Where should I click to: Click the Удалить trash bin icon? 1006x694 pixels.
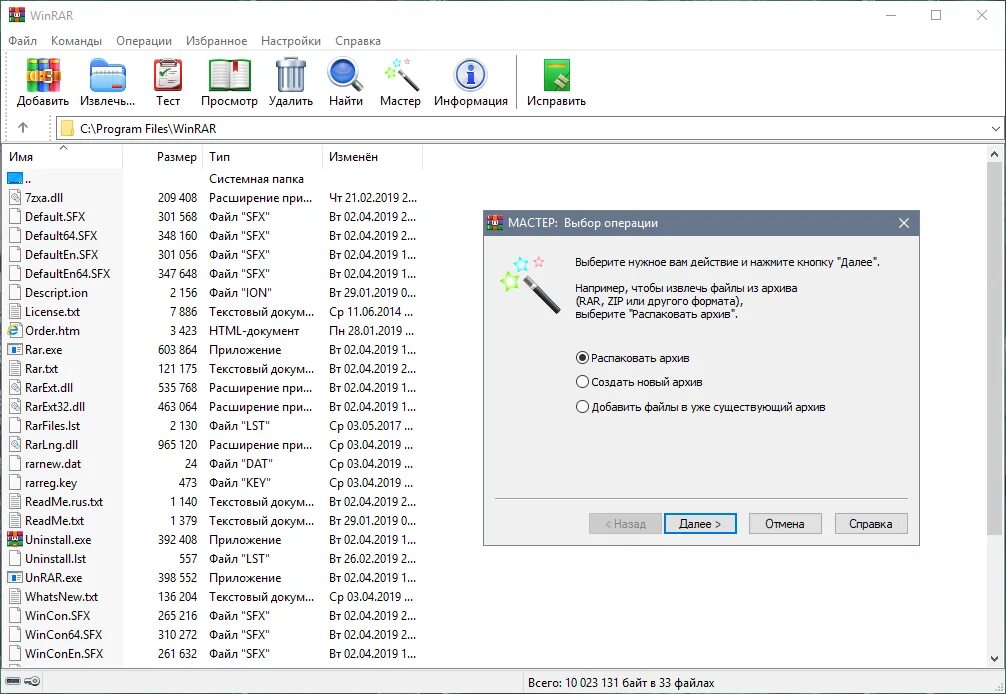(291, 75)
